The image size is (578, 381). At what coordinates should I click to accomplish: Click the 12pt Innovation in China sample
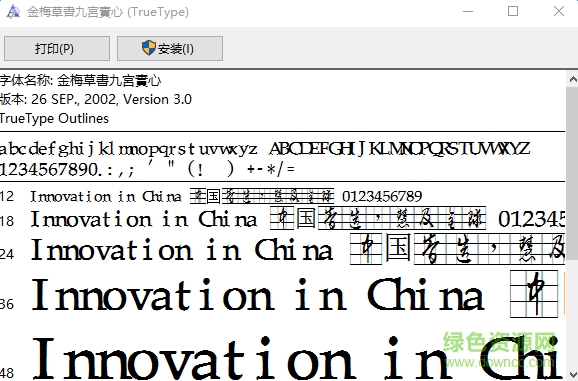106,196
